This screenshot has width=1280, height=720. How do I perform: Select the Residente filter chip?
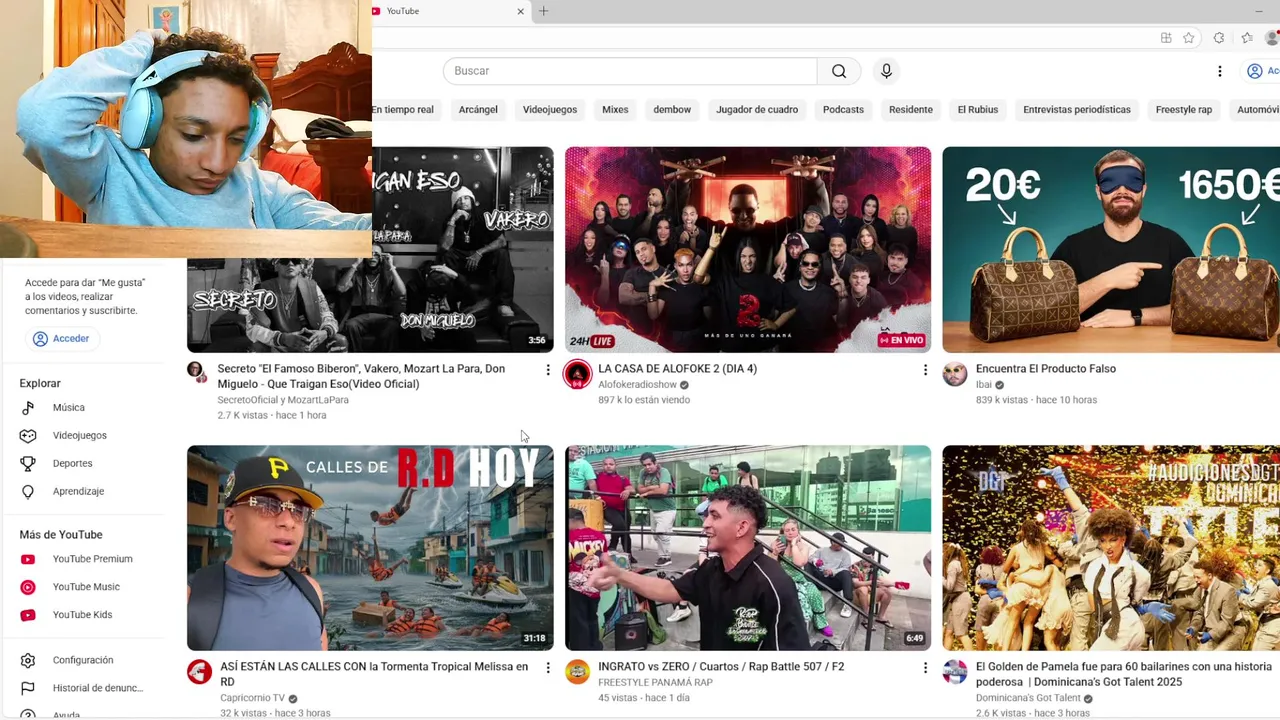tap(911, 110)
